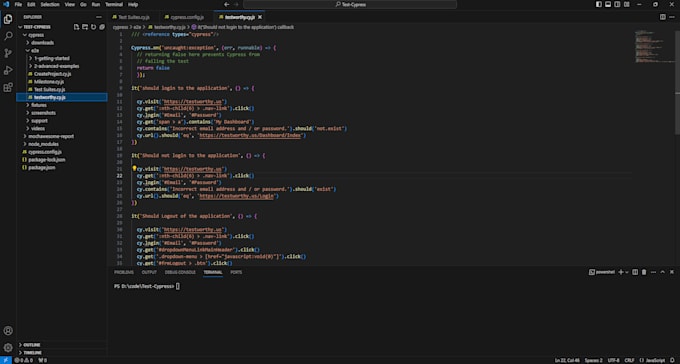Split the editor to the right
The height and width of the screenshot is (364, 680).
[x=663, y=17]
